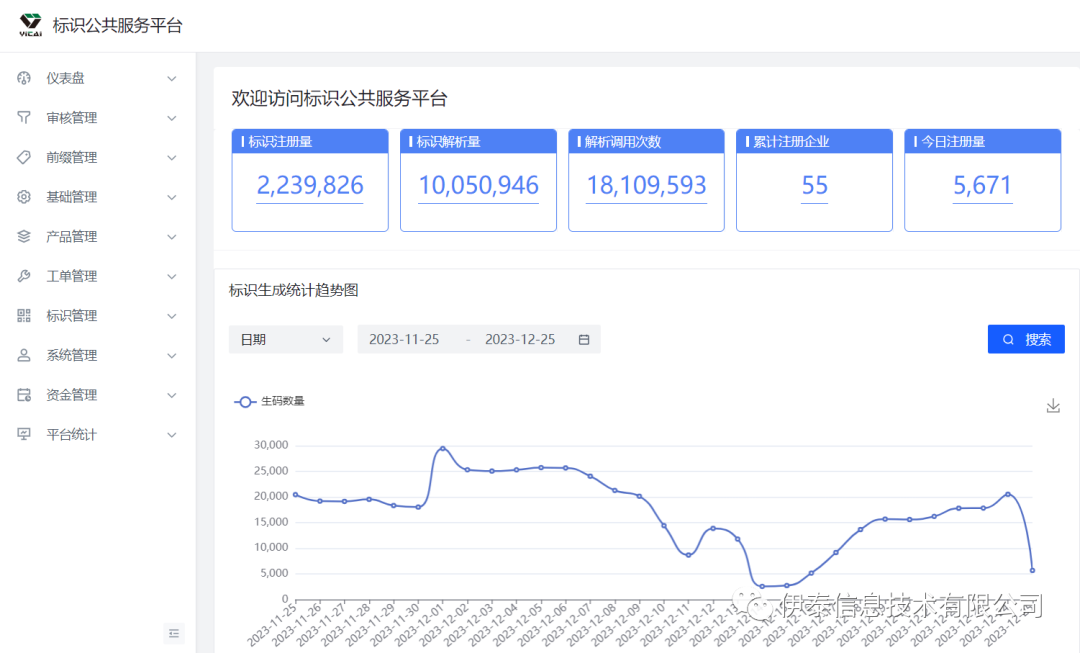Expand the 平台统计 menu chevron
Screen dimensions: 1080x653
coord(171,435)
